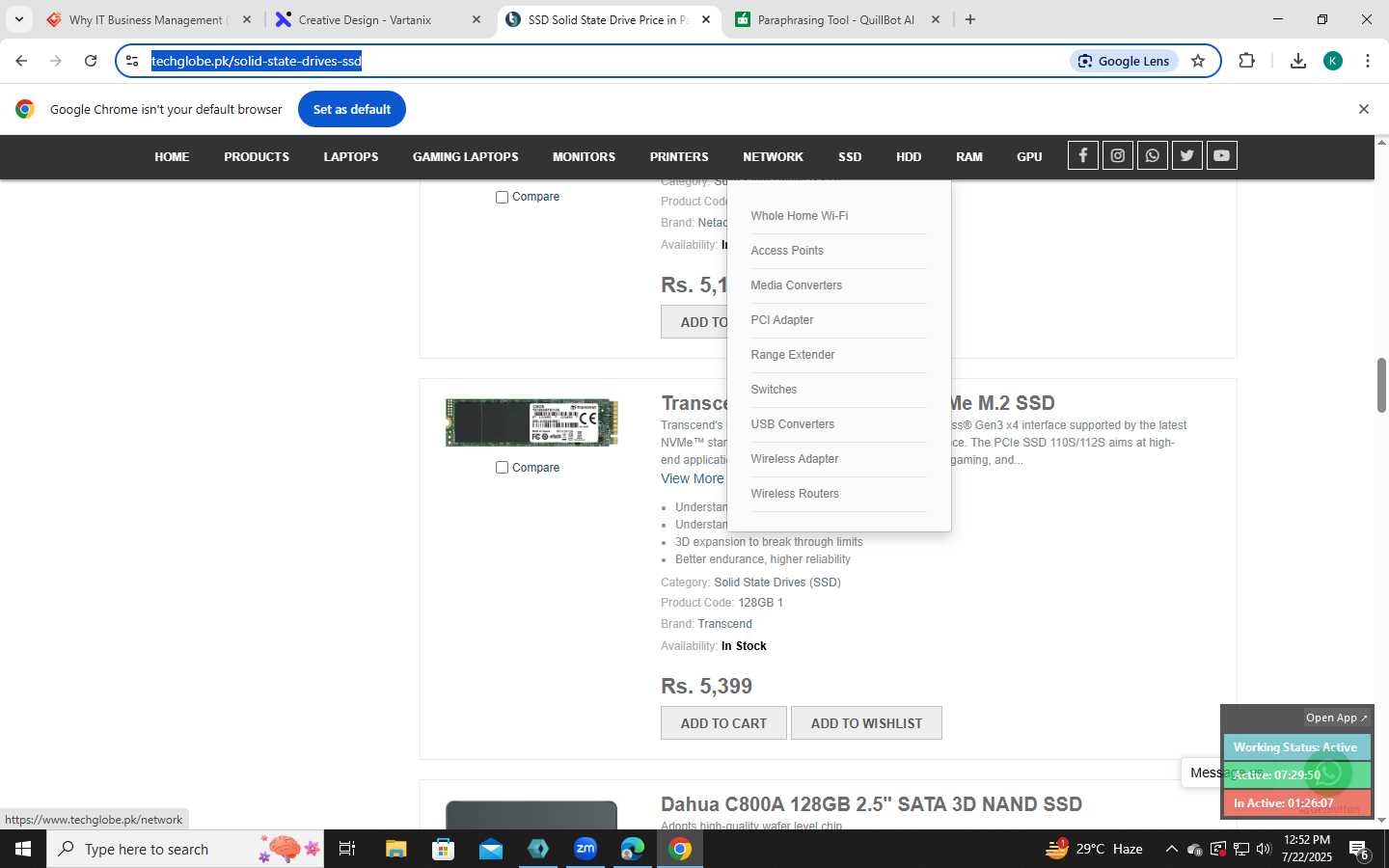The width and height of the screenshot is (1389, 868).
Task: Dismiss the default browser notification bar
Action: coord(1364,109)
